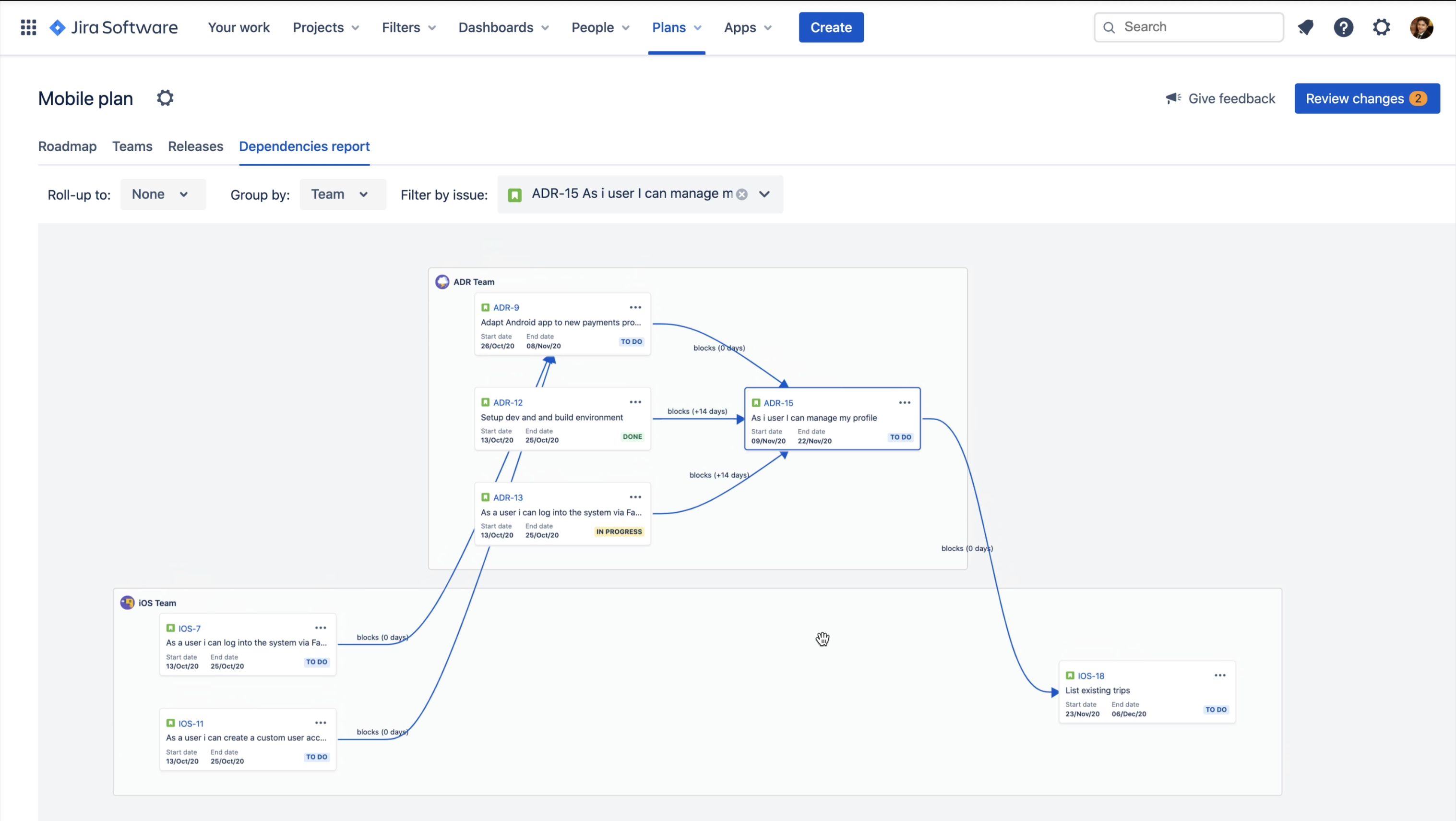Open the Plans menu
This screenshot has height=821, width=1456.
[x=676, y=26]
